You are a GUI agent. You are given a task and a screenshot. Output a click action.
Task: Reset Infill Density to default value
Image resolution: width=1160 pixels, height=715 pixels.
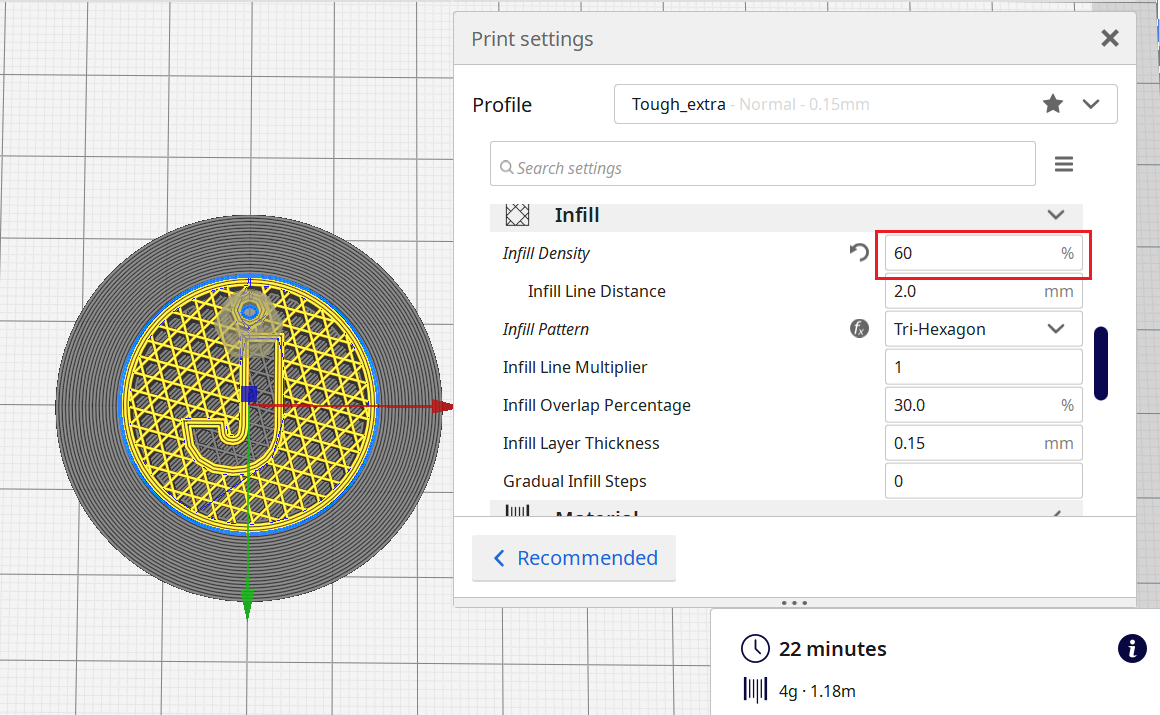859,253
